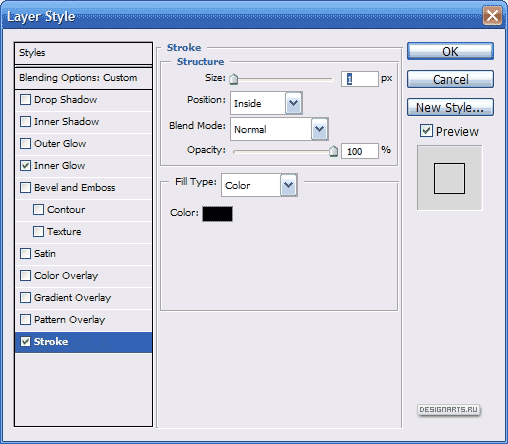Viewport: 508px width, 444px height.
Task: Click the Inside value in Position box
Action: [x=248, y=104]
